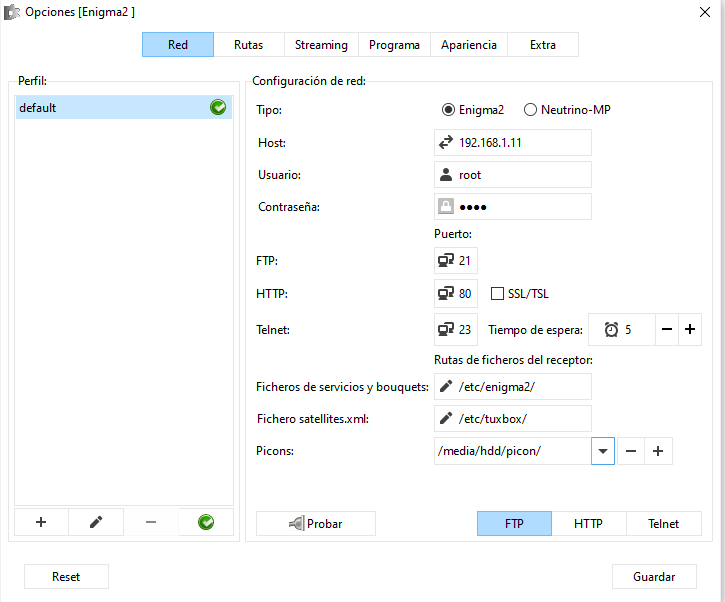
Task: Click the remove profile minus icon
Action: tap(151, 522)
